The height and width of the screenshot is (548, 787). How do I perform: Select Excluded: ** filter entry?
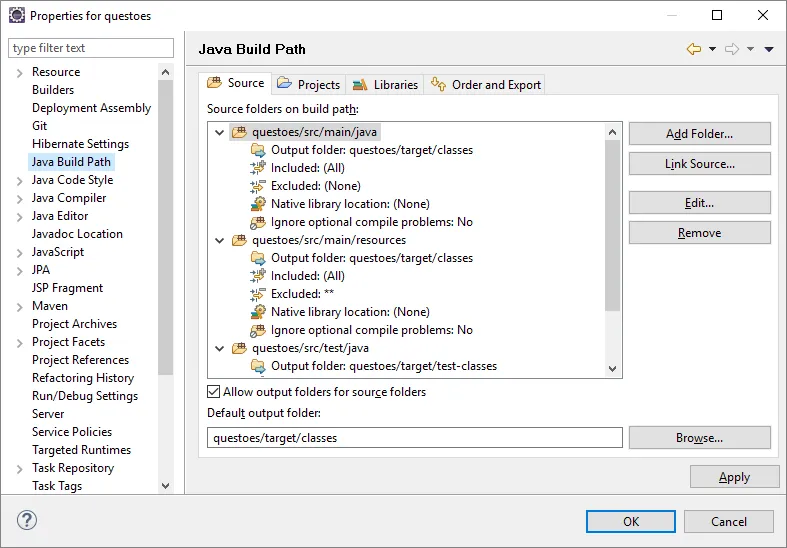point(302,294)
